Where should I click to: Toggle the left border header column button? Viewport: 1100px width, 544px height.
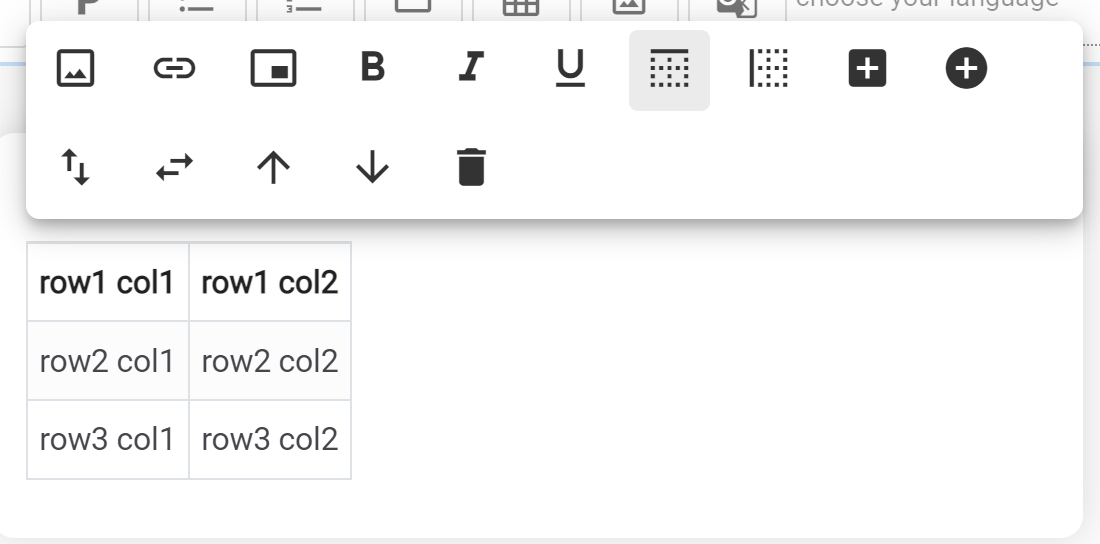click(x=768, y=69)
